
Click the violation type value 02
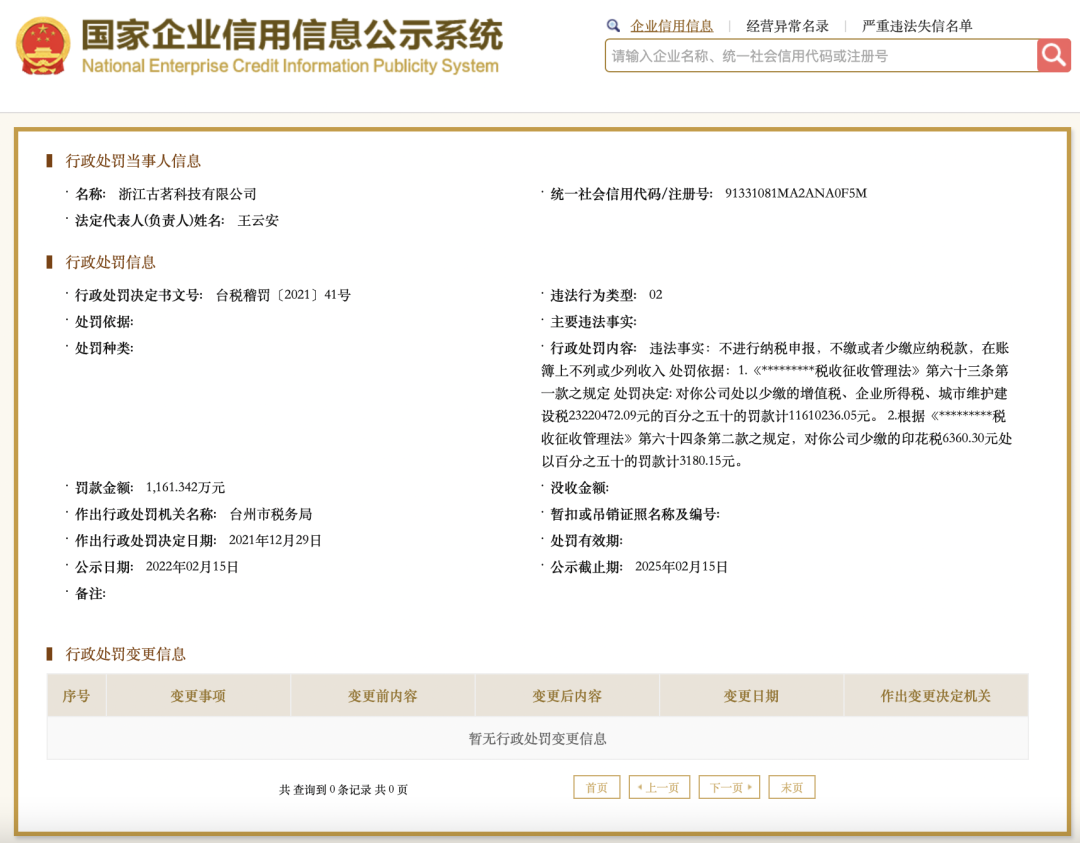pyautogui.click(x=656, y=295)
